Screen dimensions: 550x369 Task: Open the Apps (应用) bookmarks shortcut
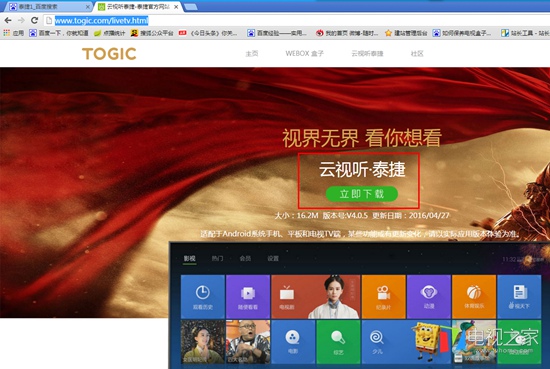[x=13, y=33]
